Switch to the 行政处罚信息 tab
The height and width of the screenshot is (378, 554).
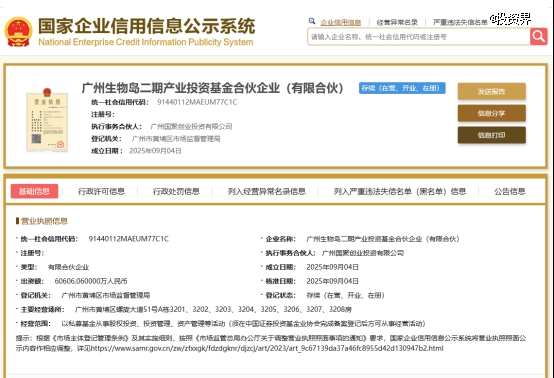coord(176,191)
